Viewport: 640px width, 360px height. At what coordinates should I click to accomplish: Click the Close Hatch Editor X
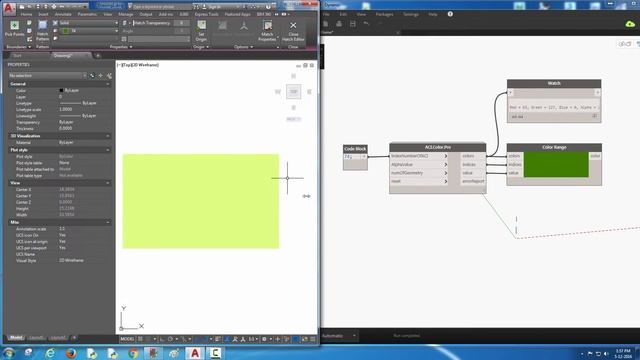point(293,25)
